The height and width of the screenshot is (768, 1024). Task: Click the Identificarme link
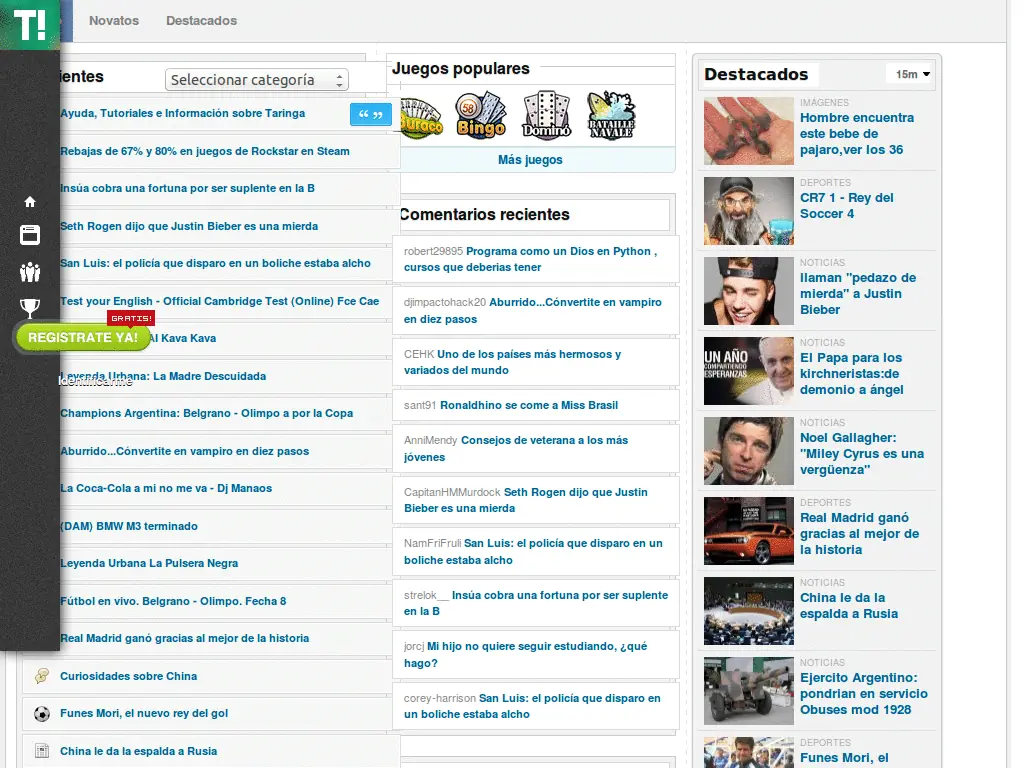pos(95,381)
